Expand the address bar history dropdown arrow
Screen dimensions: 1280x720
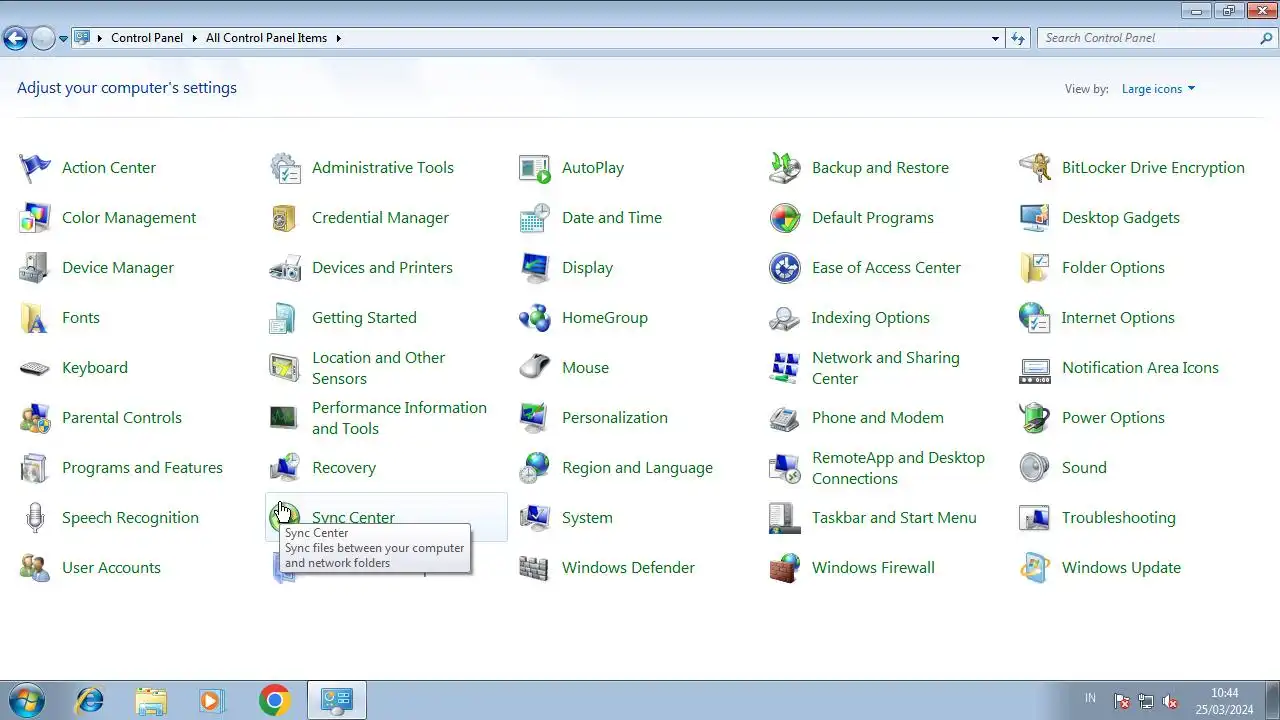995,38
